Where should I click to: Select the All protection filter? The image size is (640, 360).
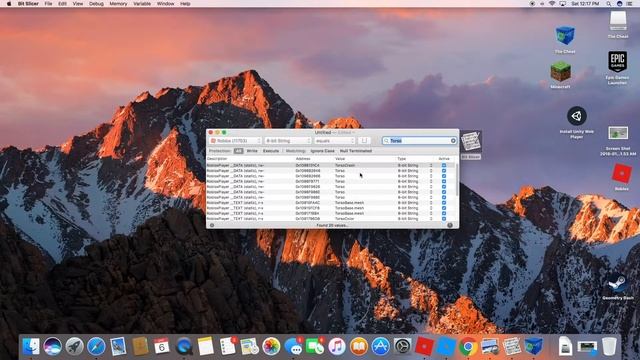238,151
